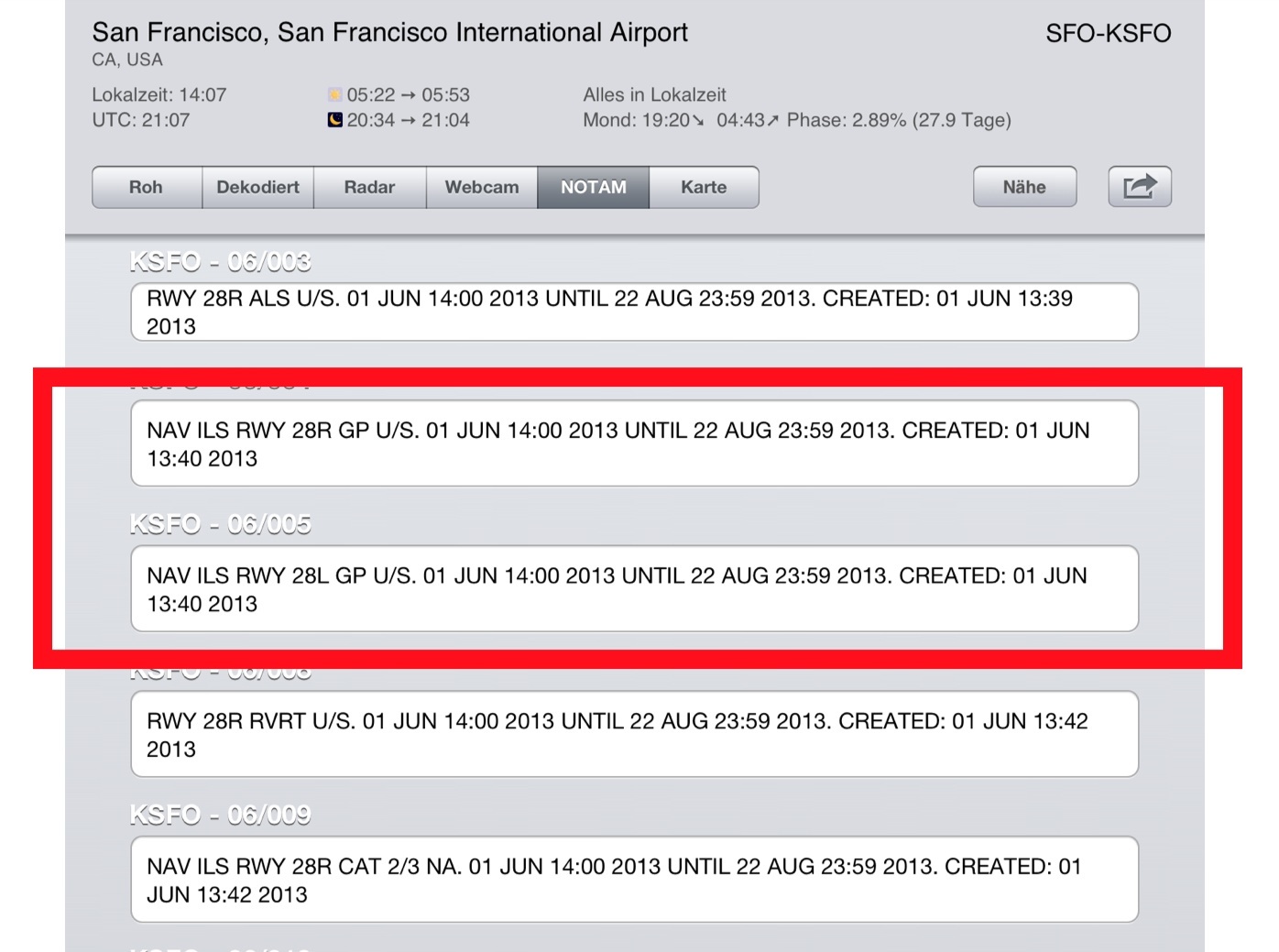This screenshot has width=1279, height=952.
Task: Click the moonrise arrow indicator
Action: coord(772,119)
